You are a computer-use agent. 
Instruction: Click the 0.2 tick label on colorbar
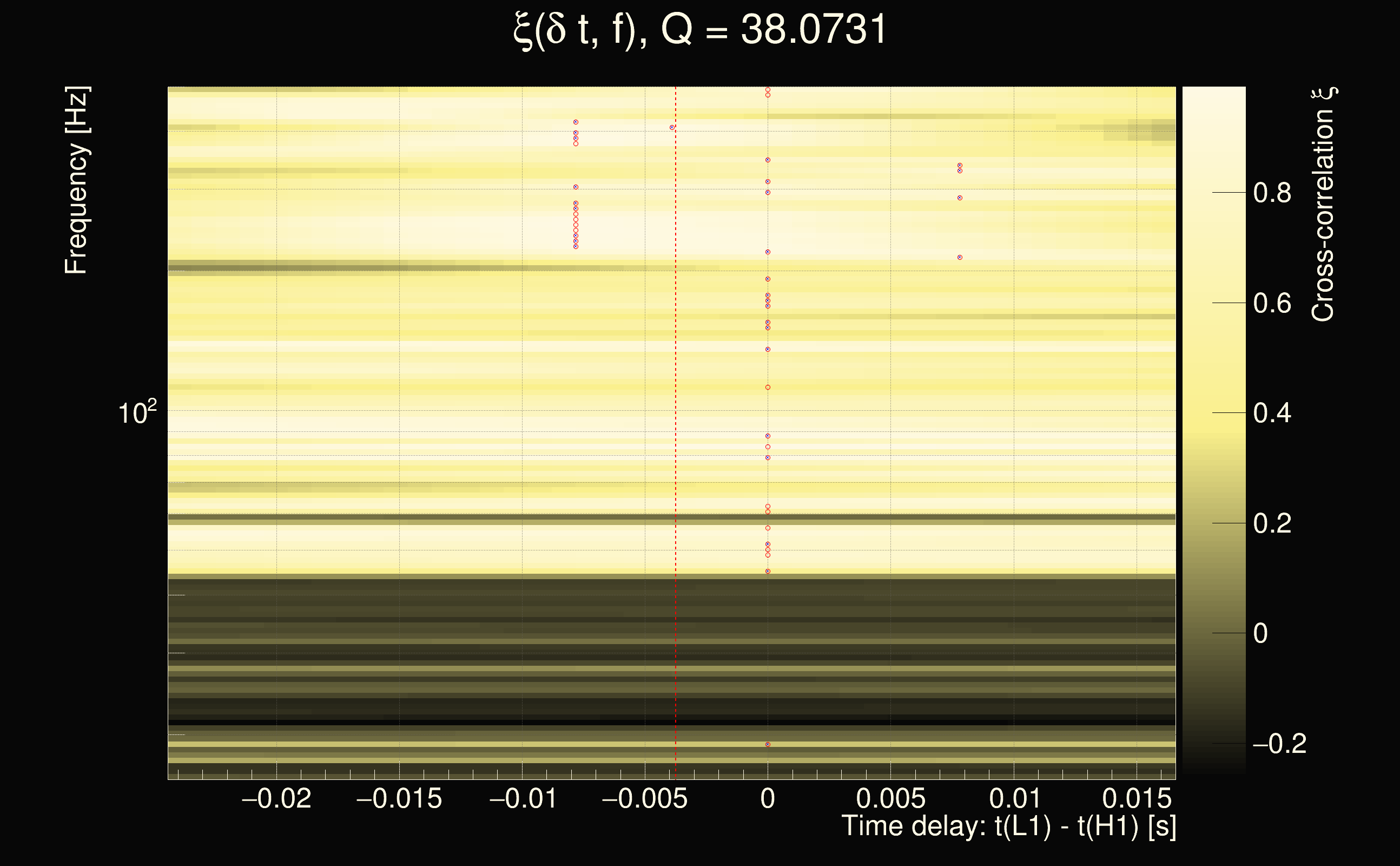(1272, 523)
